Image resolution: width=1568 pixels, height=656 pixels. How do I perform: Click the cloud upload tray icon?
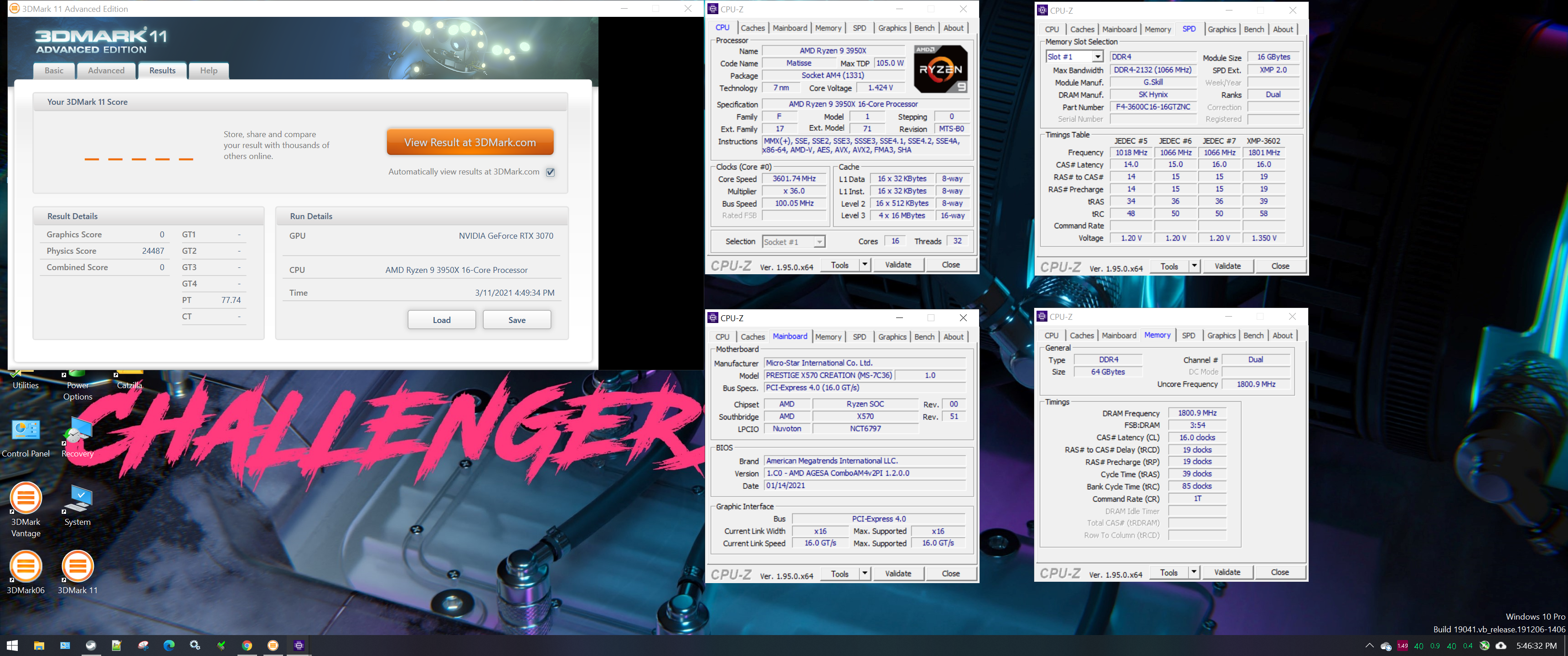1501,646
